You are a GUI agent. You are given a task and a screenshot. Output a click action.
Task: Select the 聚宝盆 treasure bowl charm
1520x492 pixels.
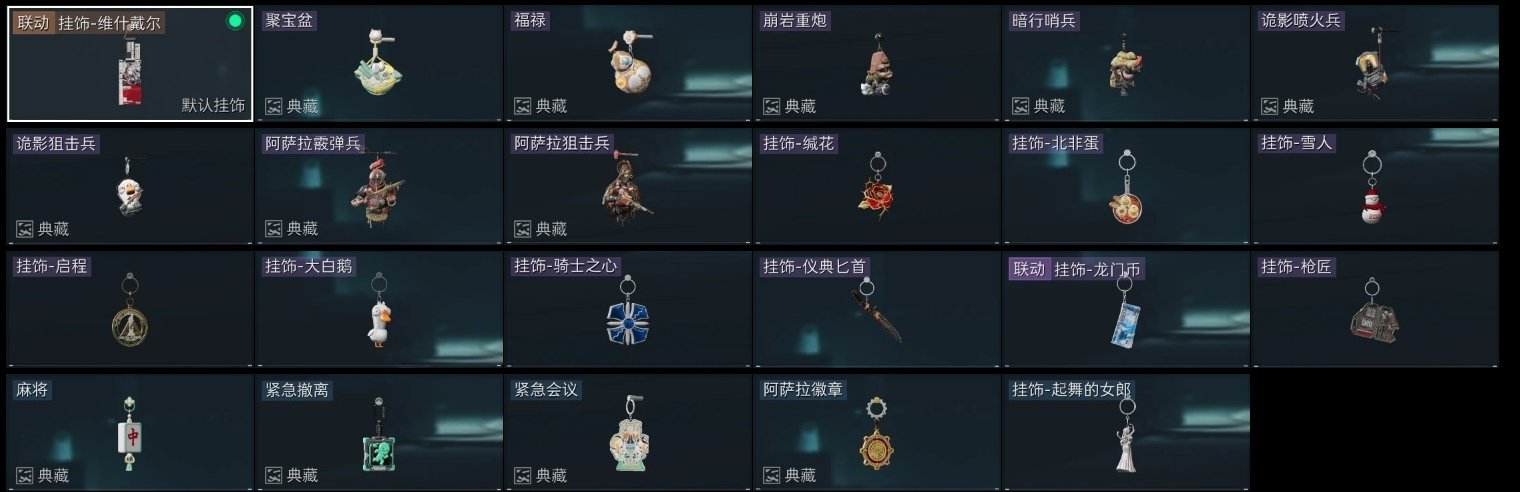[x=378, y=63]
